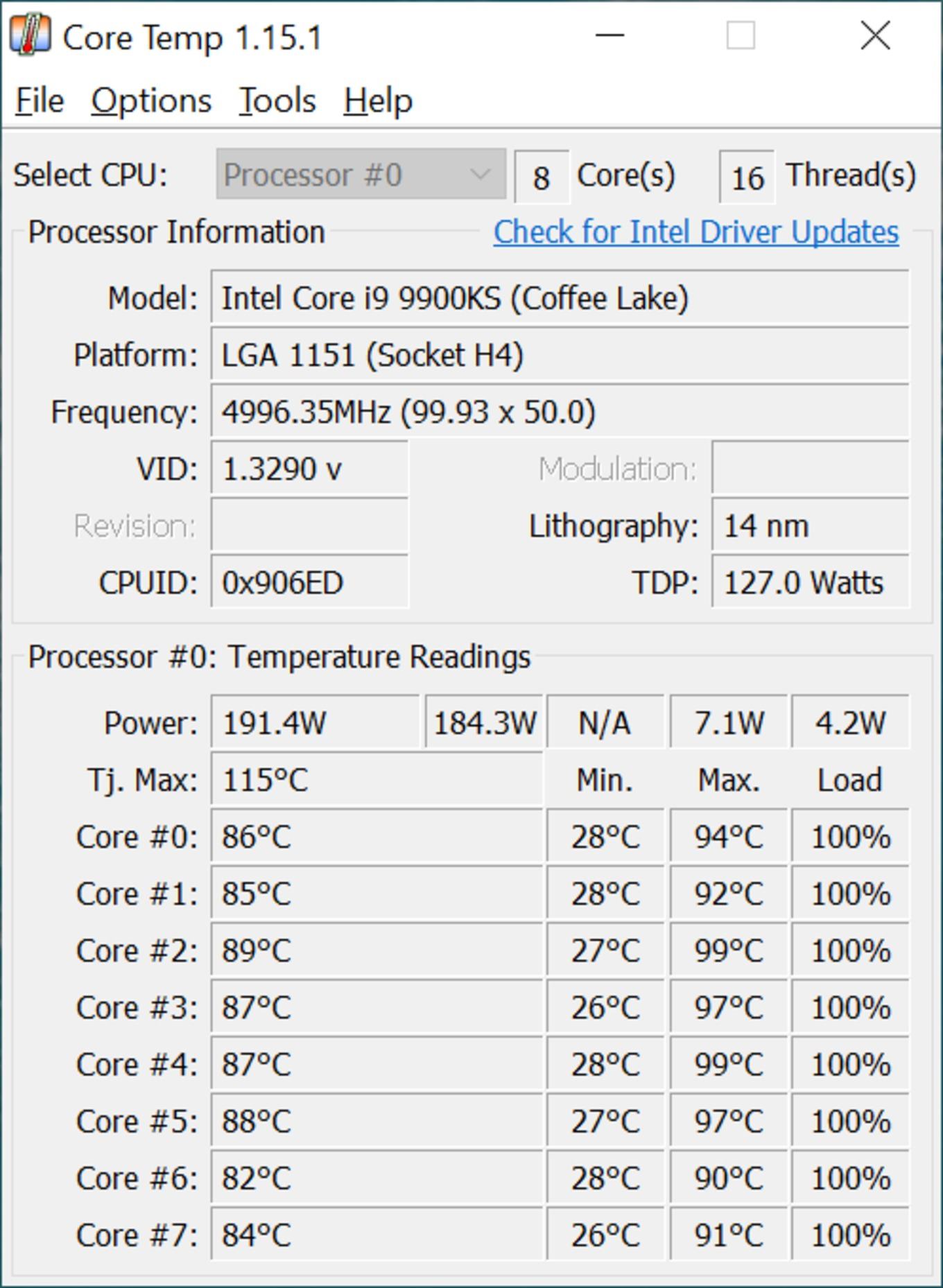
Task: Click Core #7 max temperature 91°C
Action: (729, 1235)
